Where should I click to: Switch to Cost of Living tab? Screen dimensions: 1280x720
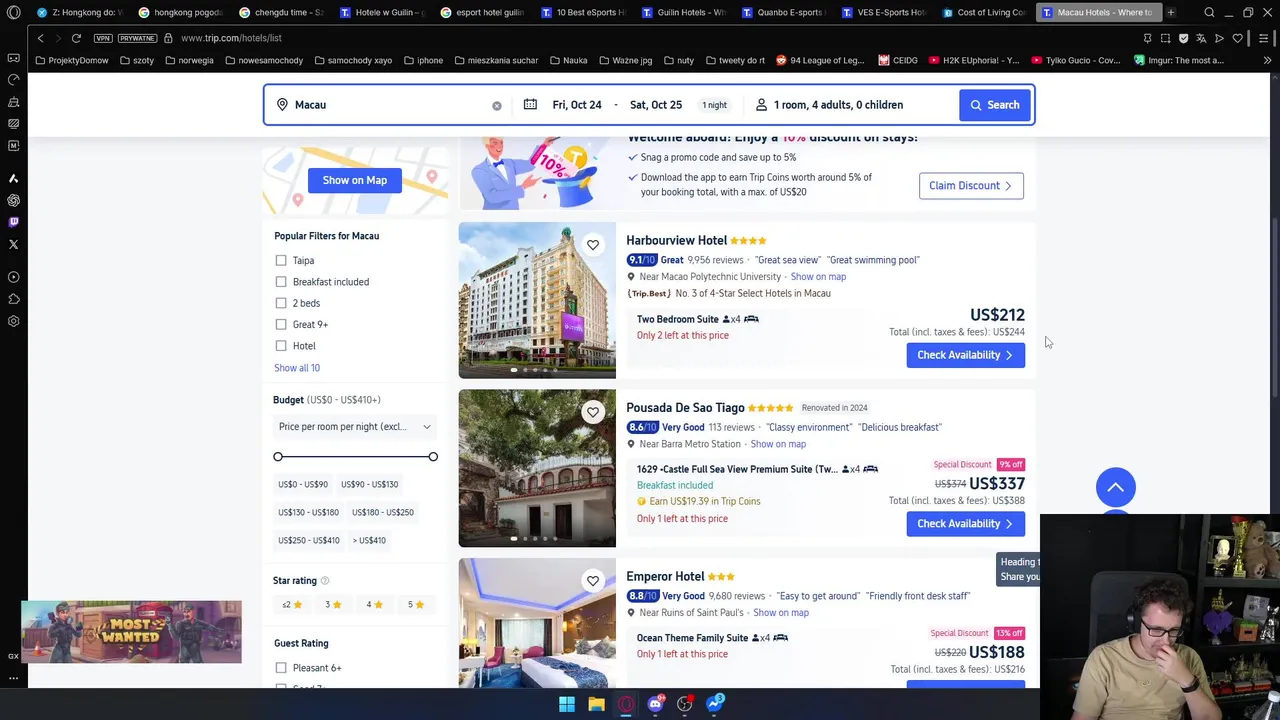(x=983, y=12)
